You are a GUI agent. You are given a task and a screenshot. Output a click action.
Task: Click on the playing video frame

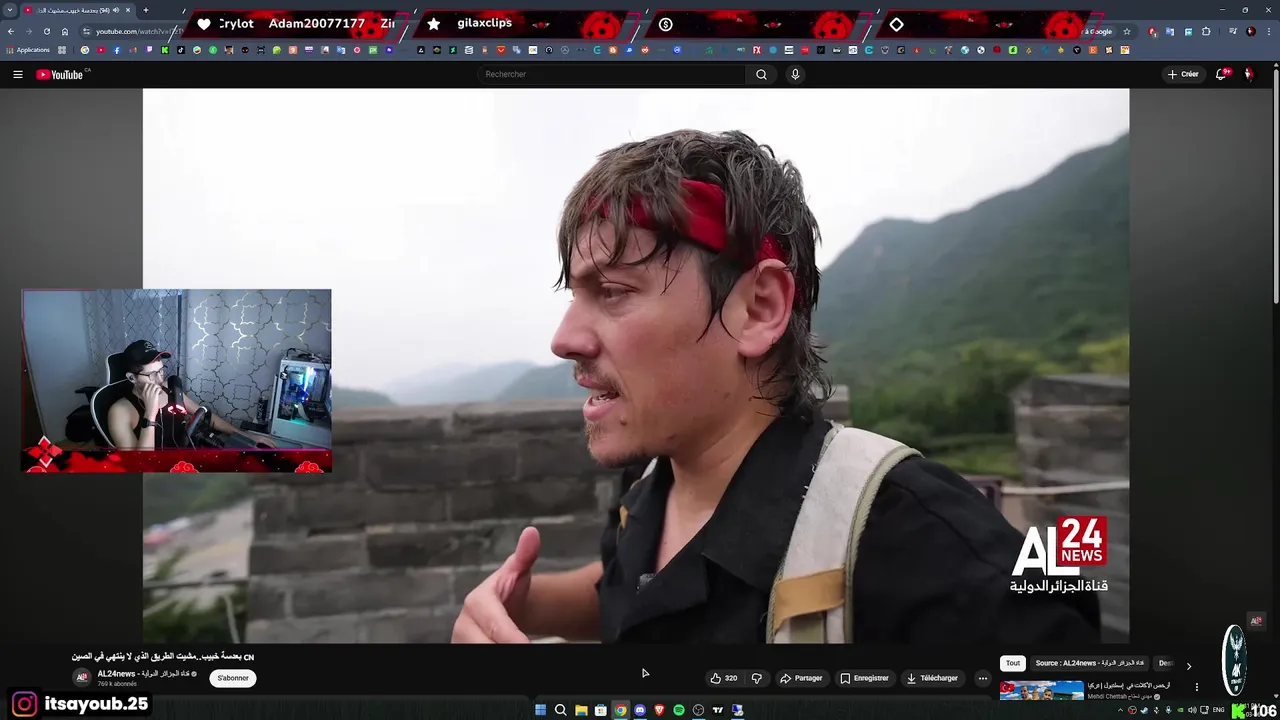click(636, 365)
